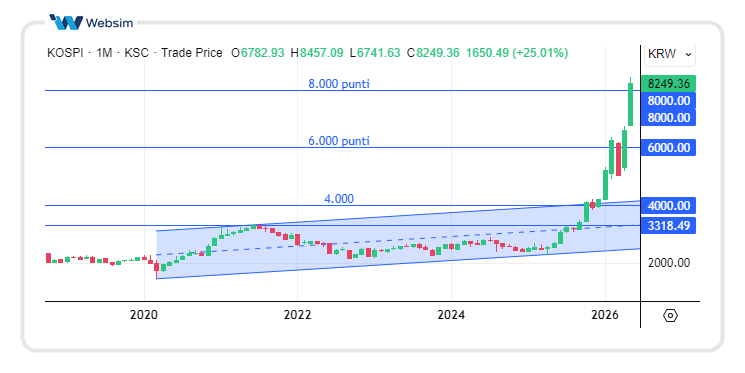Click the 2022 time axis label

(297, 315)
